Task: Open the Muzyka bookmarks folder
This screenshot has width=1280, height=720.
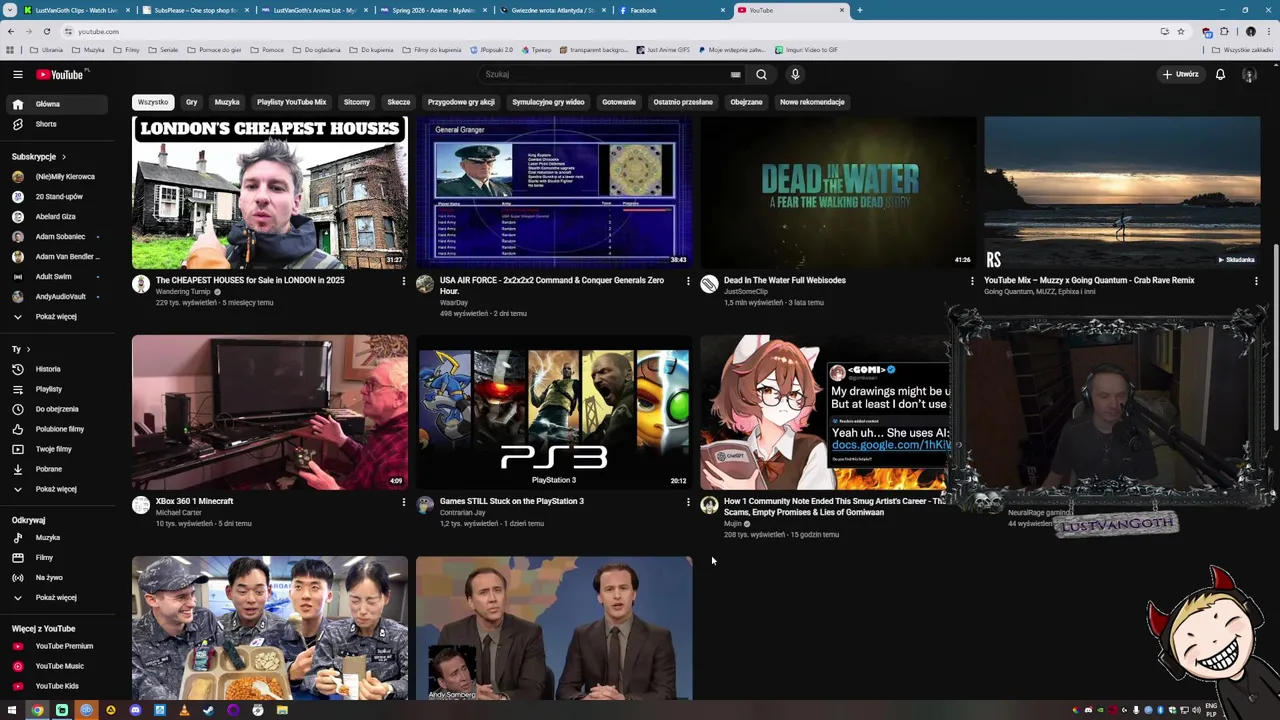Action: click(88, 50)
